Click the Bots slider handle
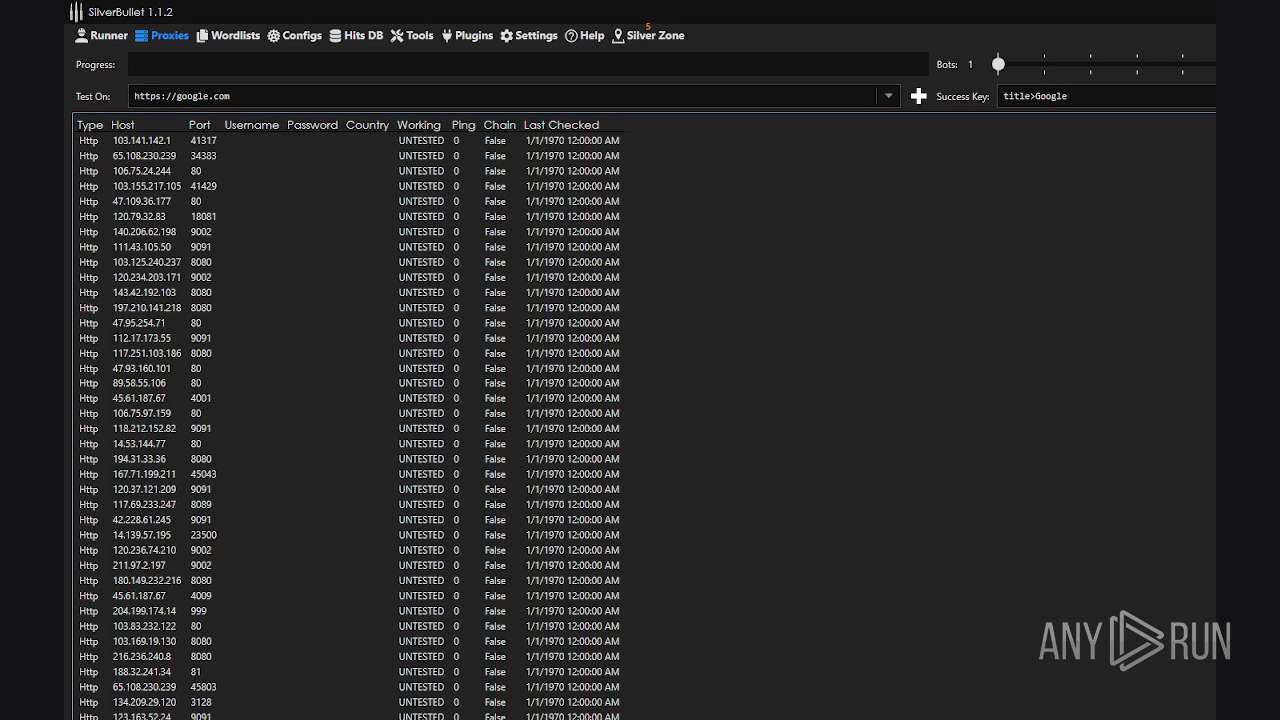Screen dimensions: 1280x720 998,64
